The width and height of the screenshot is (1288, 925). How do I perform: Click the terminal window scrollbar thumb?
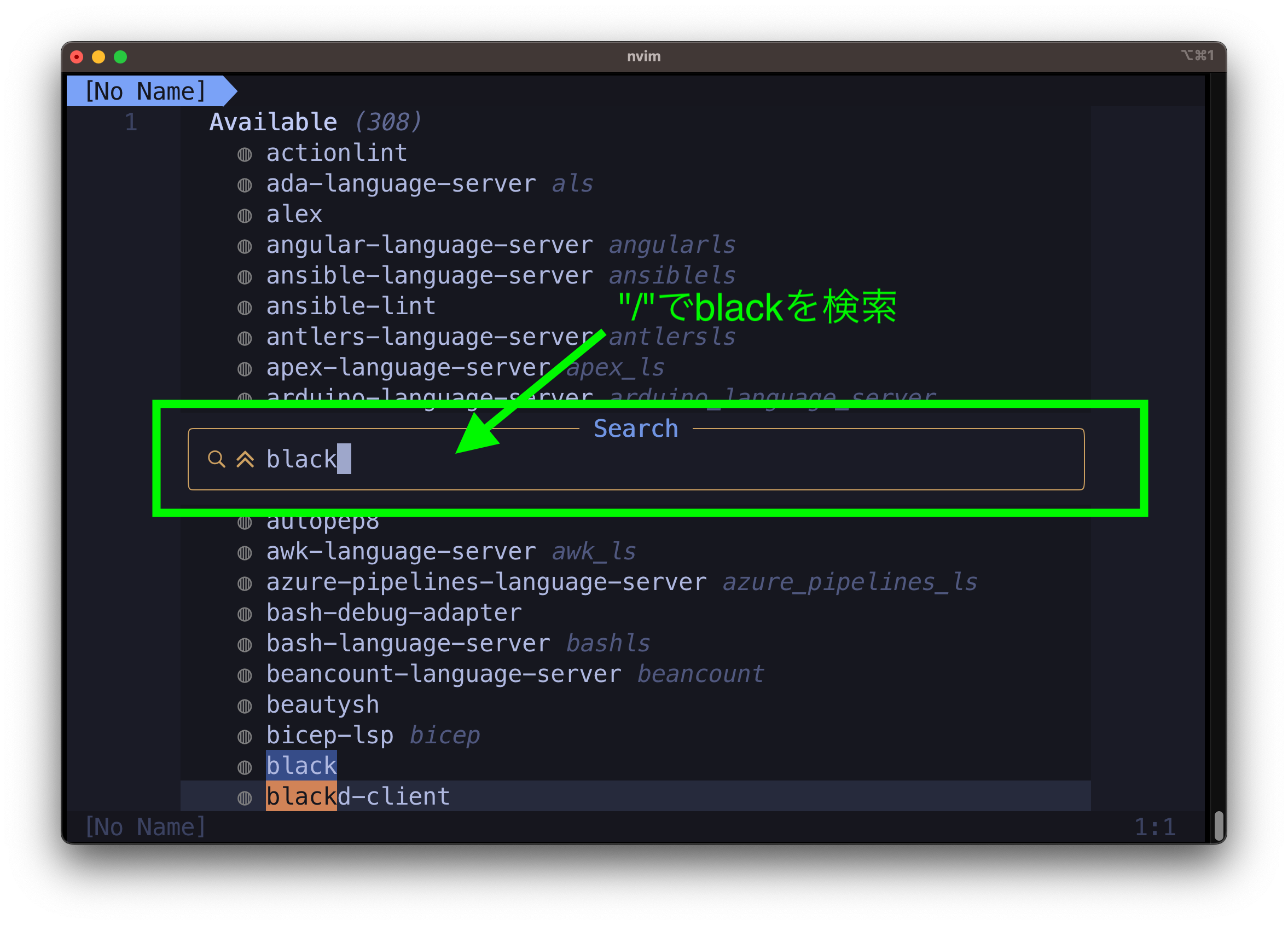[x=1219, y=826]
